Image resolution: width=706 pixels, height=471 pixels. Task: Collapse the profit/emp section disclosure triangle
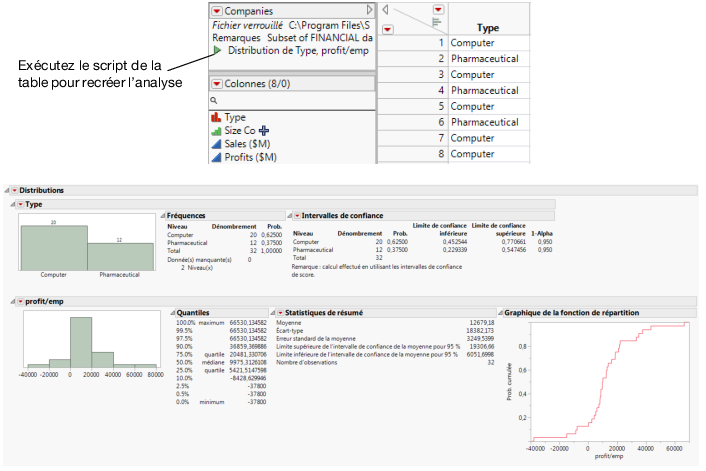point(13,302)
